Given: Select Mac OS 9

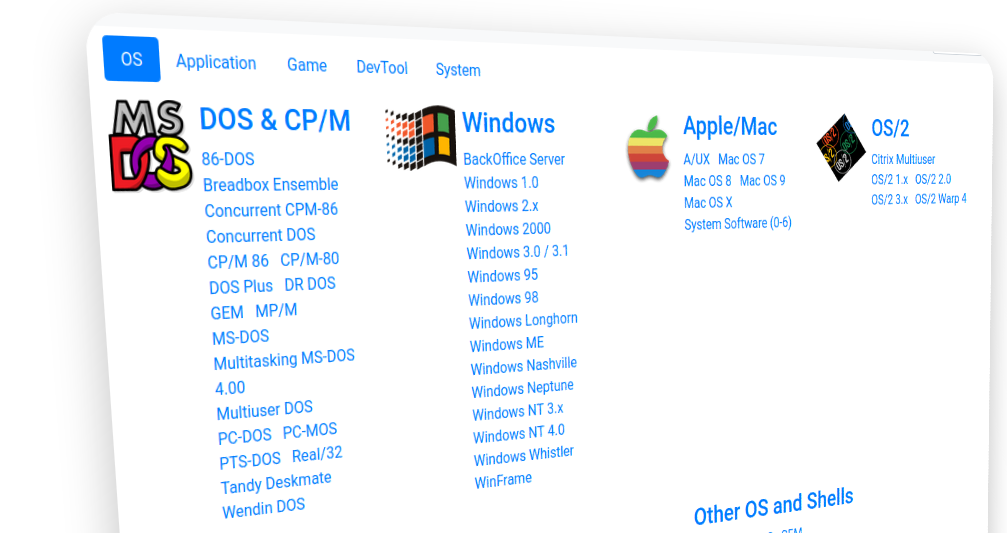Looking at the screenshot, I should pos(763,181).
